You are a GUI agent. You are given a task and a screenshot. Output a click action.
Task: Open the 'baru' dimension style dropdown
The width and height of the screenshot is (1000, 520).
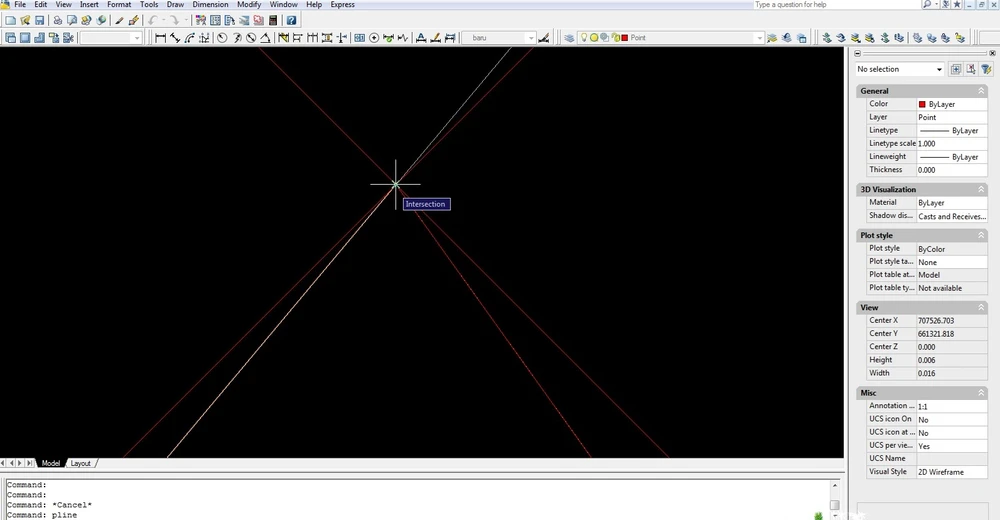click(x=530, y=38)
